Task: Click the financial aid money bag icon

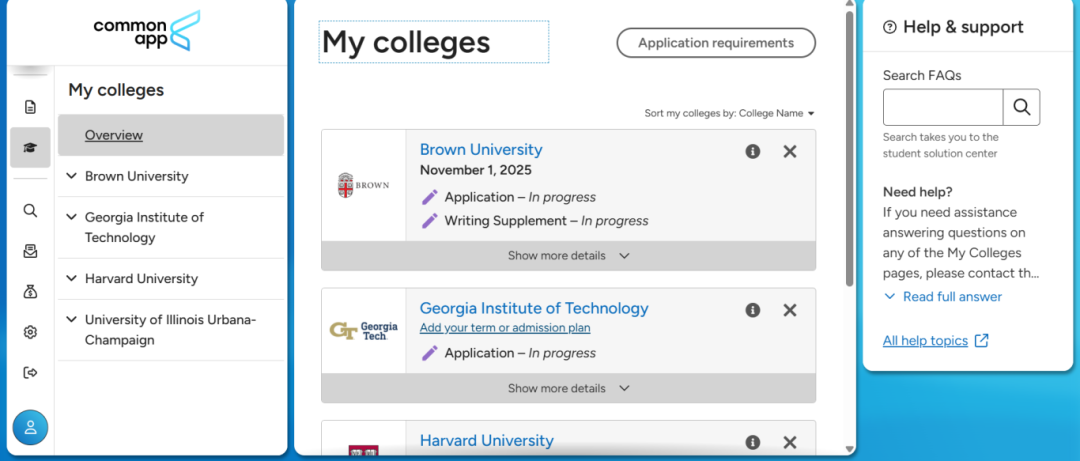Action: coord(30,292)
